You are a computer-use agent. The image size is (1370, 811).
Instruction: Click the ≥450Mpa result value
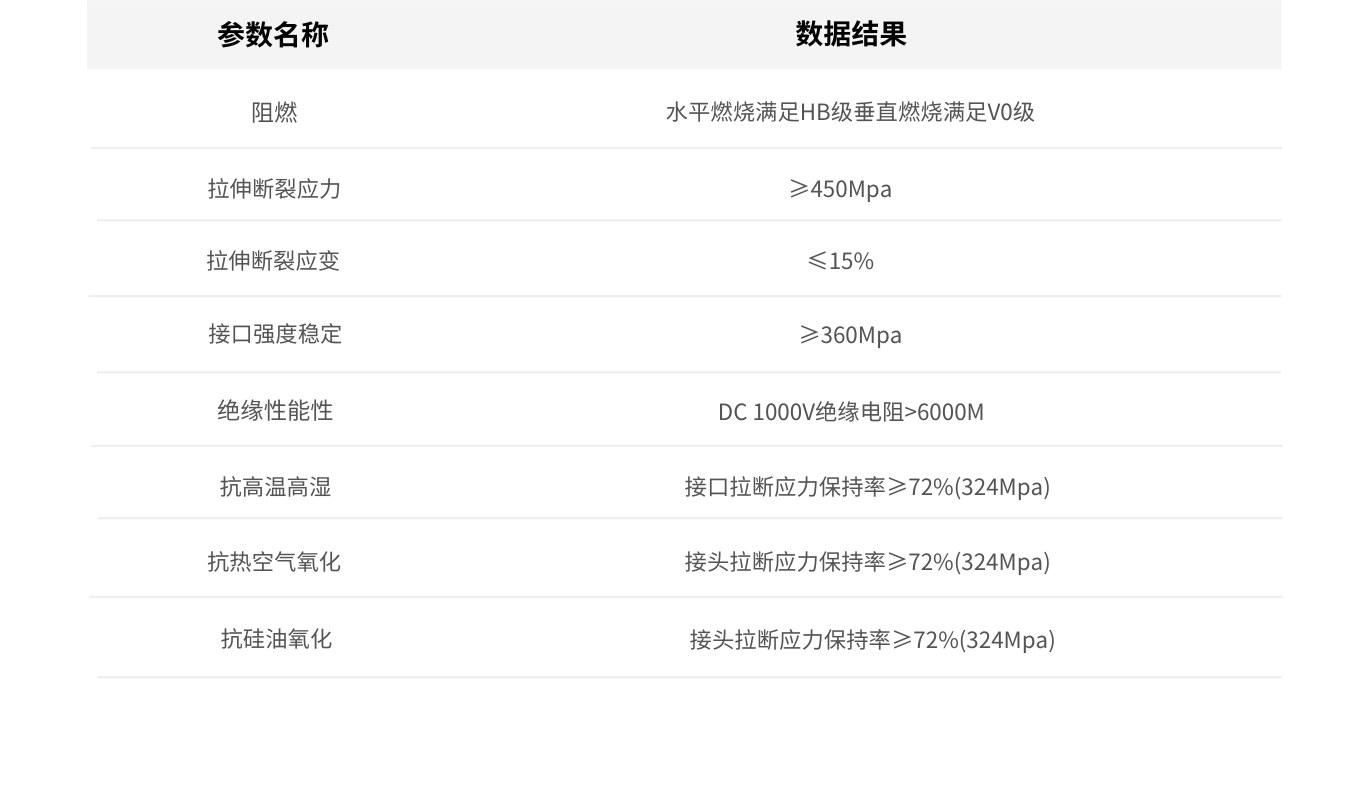click(x=840, y=189)
